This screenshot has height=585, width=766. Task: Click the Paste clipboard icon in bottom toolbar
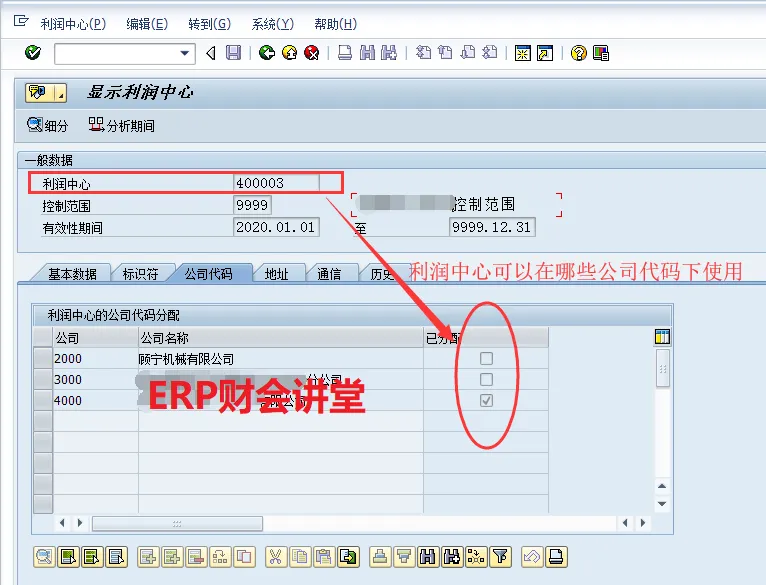[x=324, y=557]
